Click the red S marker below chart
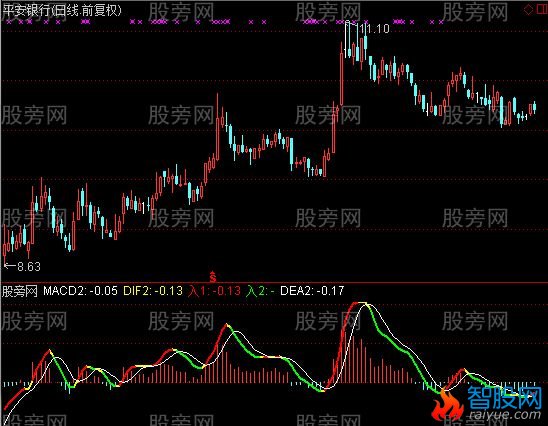The height and width of the screenshot is (426, 548). tap(213, 276)
